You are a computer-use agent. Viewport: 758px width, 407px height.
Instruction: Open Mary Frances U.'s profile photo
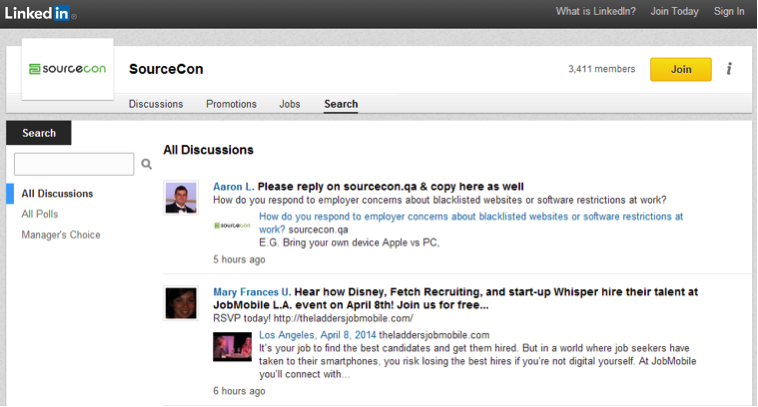pyautogui.click(x=181, y=303)
